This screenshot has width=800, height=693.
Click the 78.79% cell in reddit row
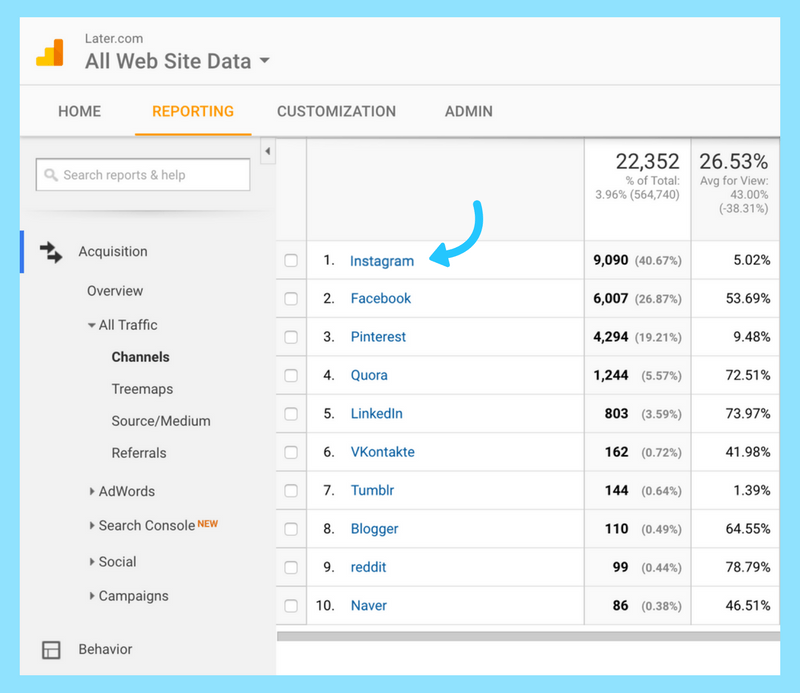[x=748, y=567]
